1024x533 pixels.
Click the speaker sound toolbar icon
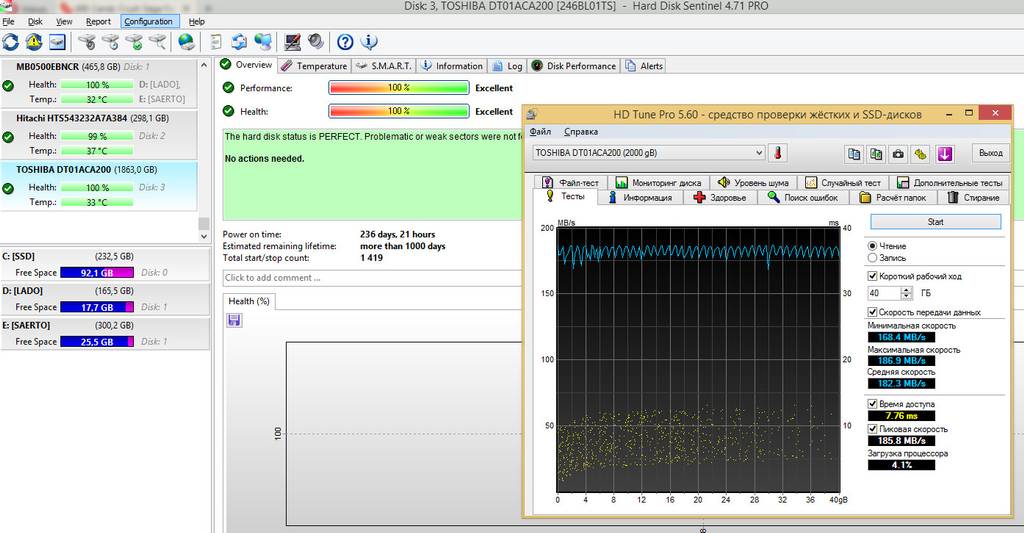pyautogui.click(x=316, y=42)
